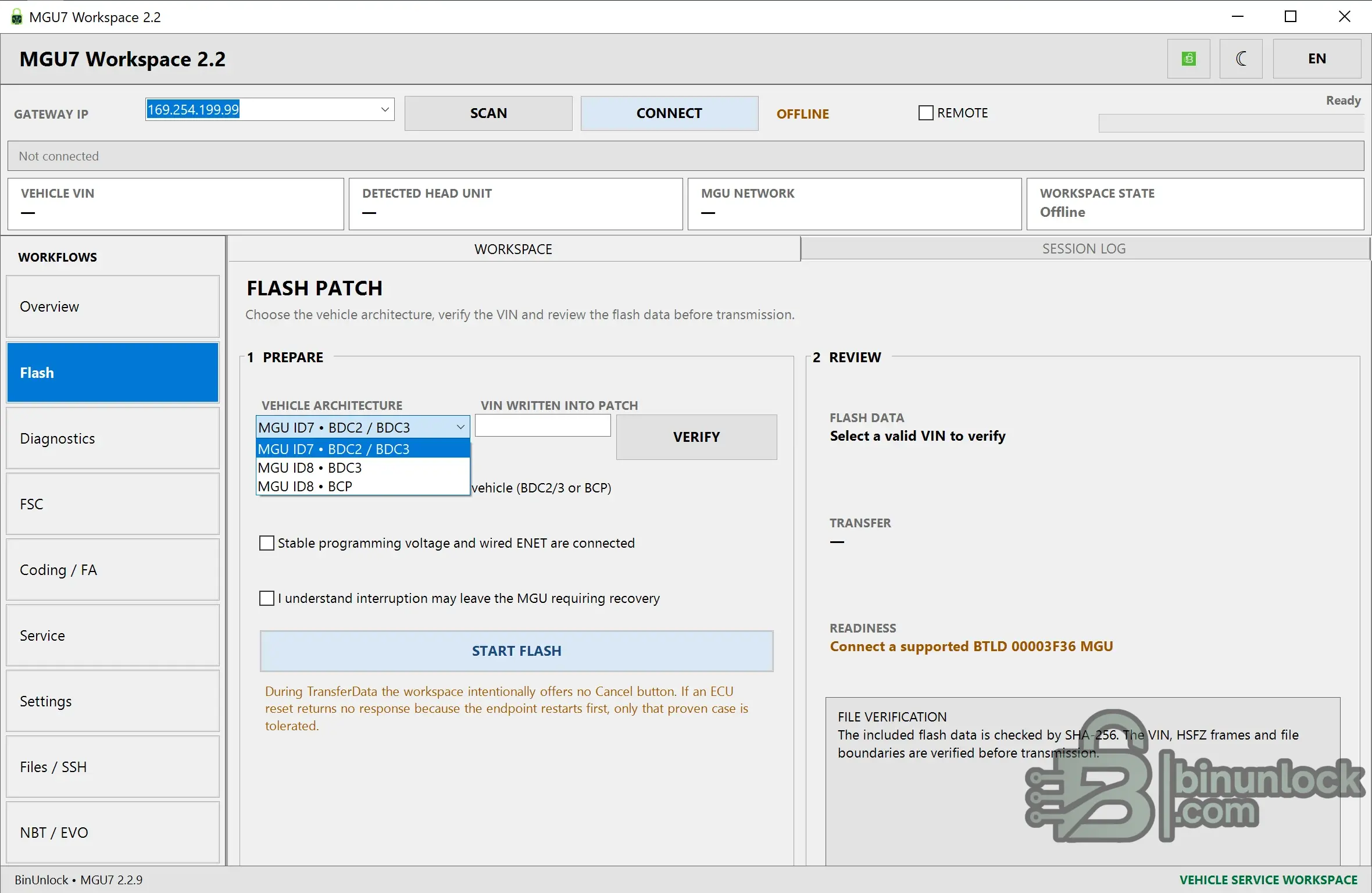1372x893 pixels.
Task: Toggle dark mode moon icon
Action: coord(1241,59)
